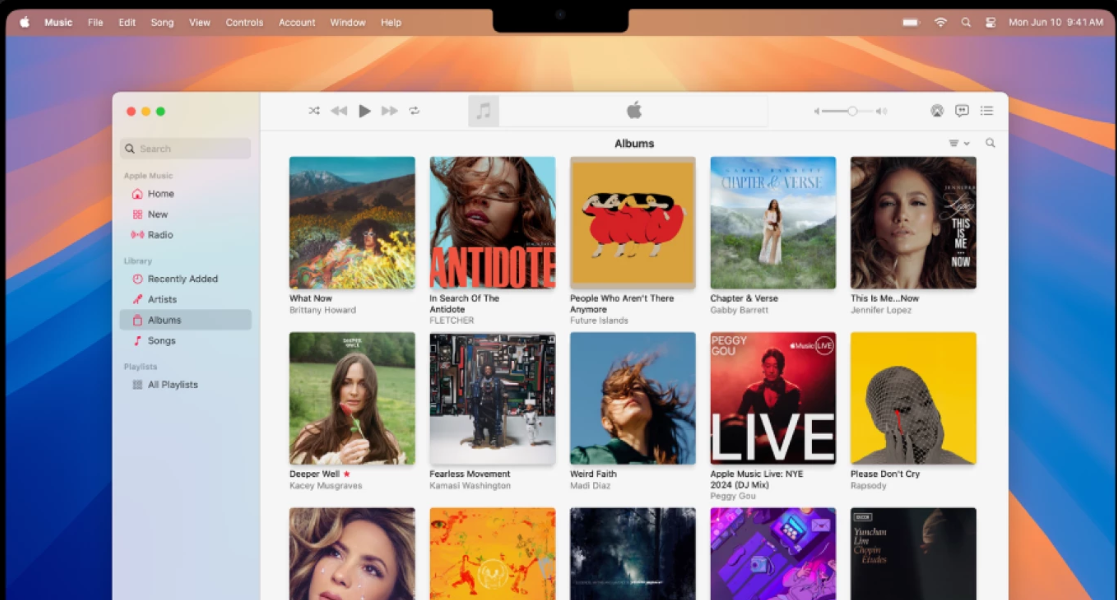
Task: Open All Playlists in the sidebar
Action: [185, 385]
